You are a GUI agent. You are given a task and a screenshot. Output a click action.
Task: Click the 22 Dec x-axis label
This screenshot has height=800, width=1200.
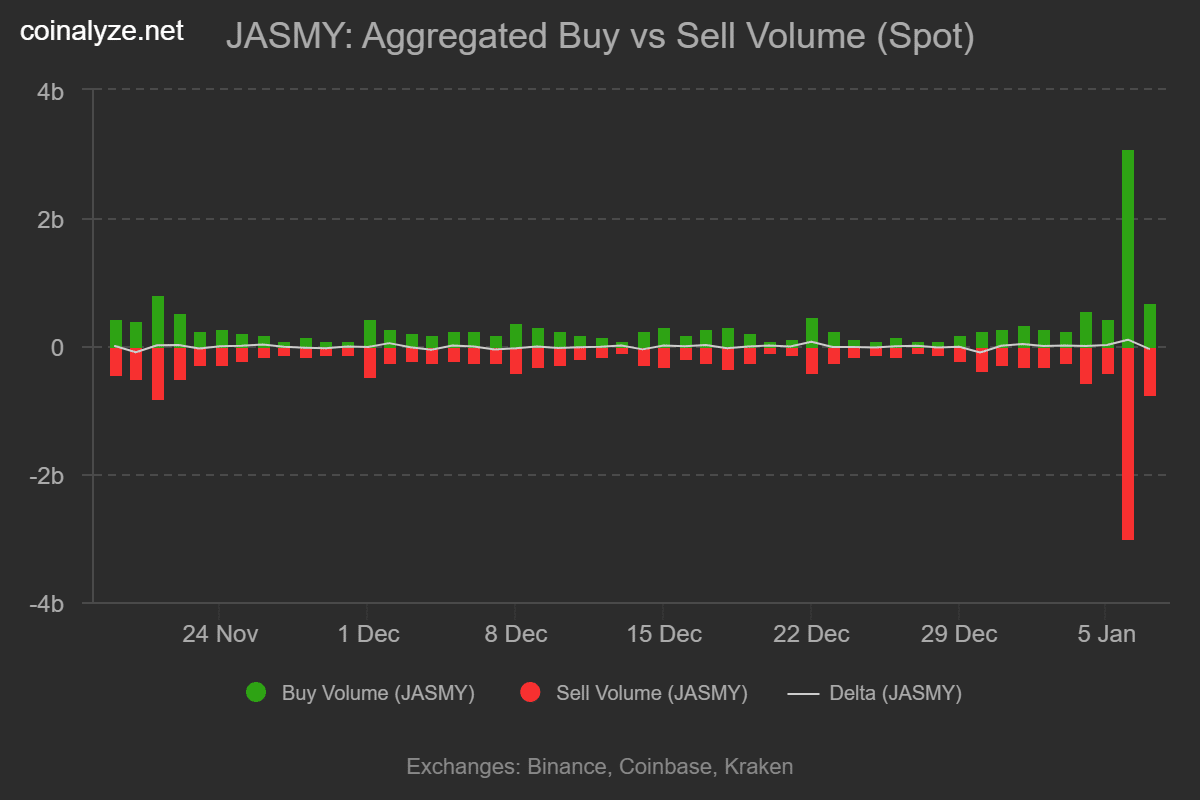coord(810,634)
